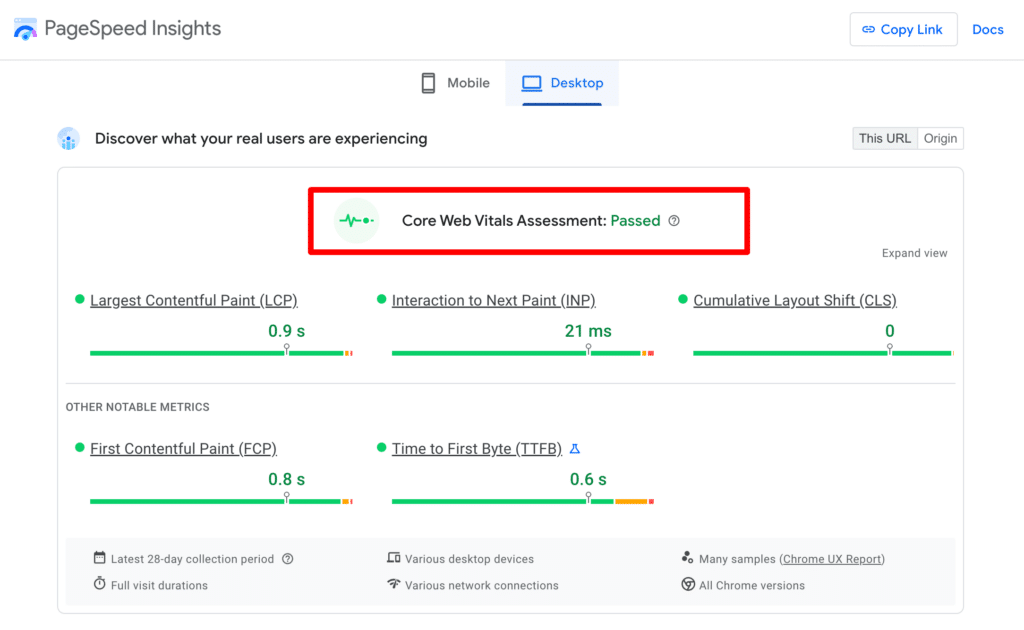
Task: Click the devices icon by Various desktop devices
Action: [x=394, y=558]
